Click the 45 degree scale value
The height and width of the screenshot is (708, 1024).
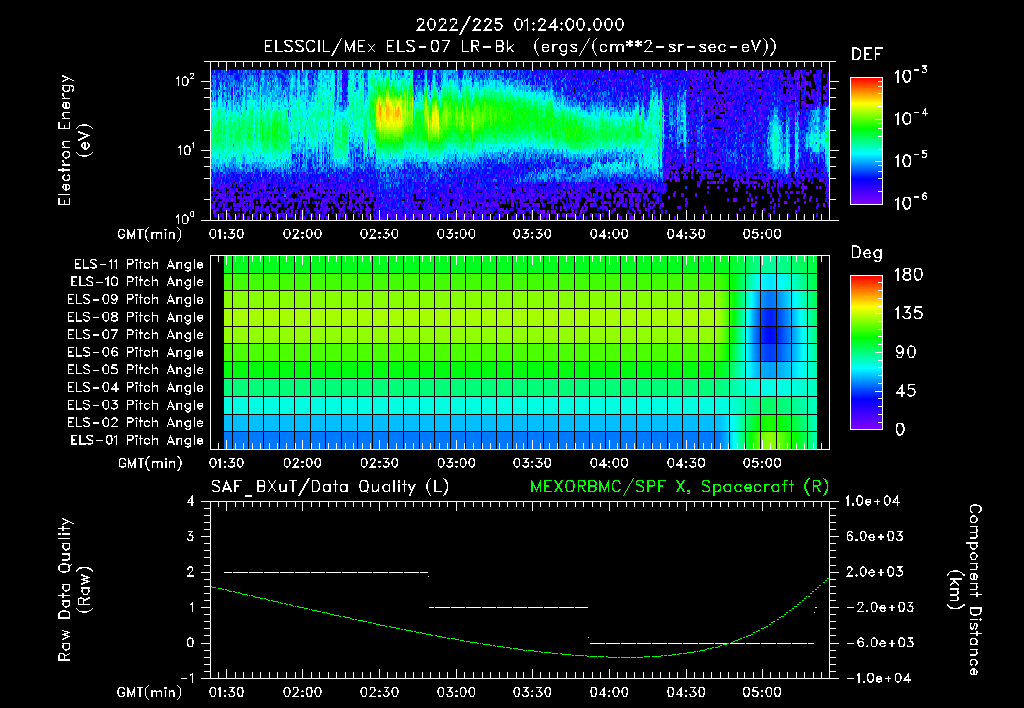(906, 391)
